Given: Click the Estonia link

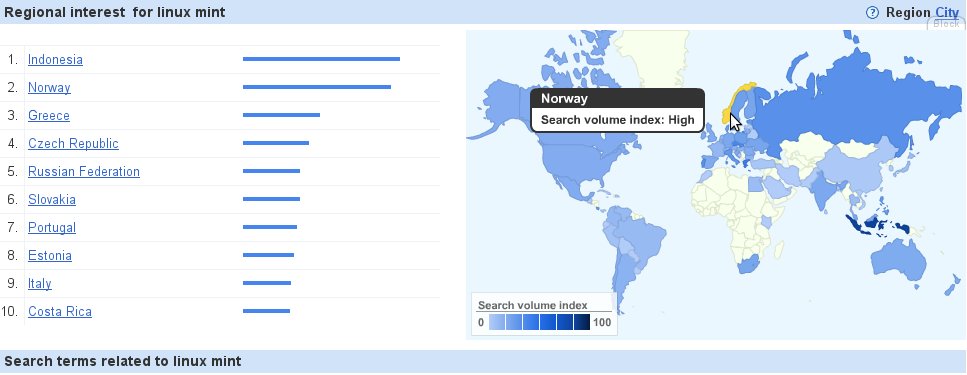Looking at the screenshot, I should pyautogui.click(x=50, y=255).
